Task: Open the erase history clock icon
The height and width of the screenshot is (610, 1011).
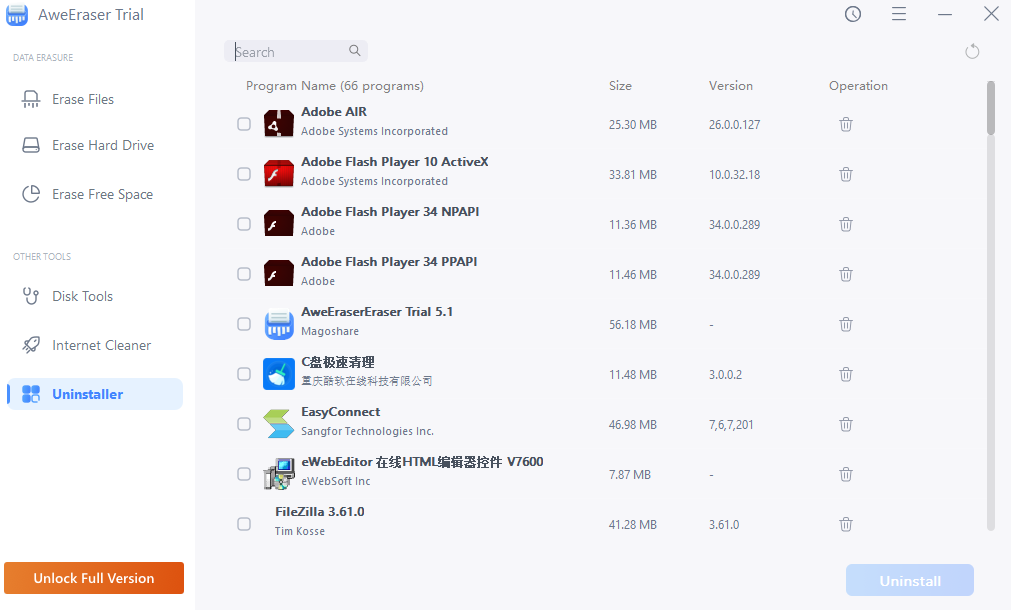Action: [853, 14]
